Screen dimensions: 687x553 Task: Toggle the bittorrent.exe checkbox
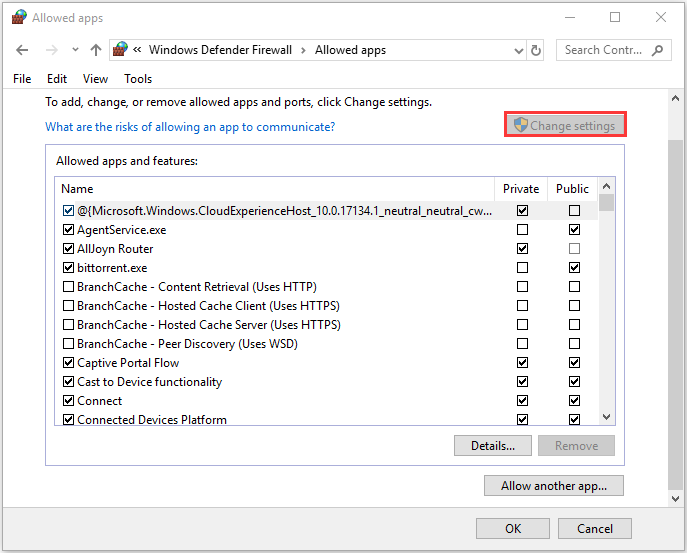[x=68, y=267]
